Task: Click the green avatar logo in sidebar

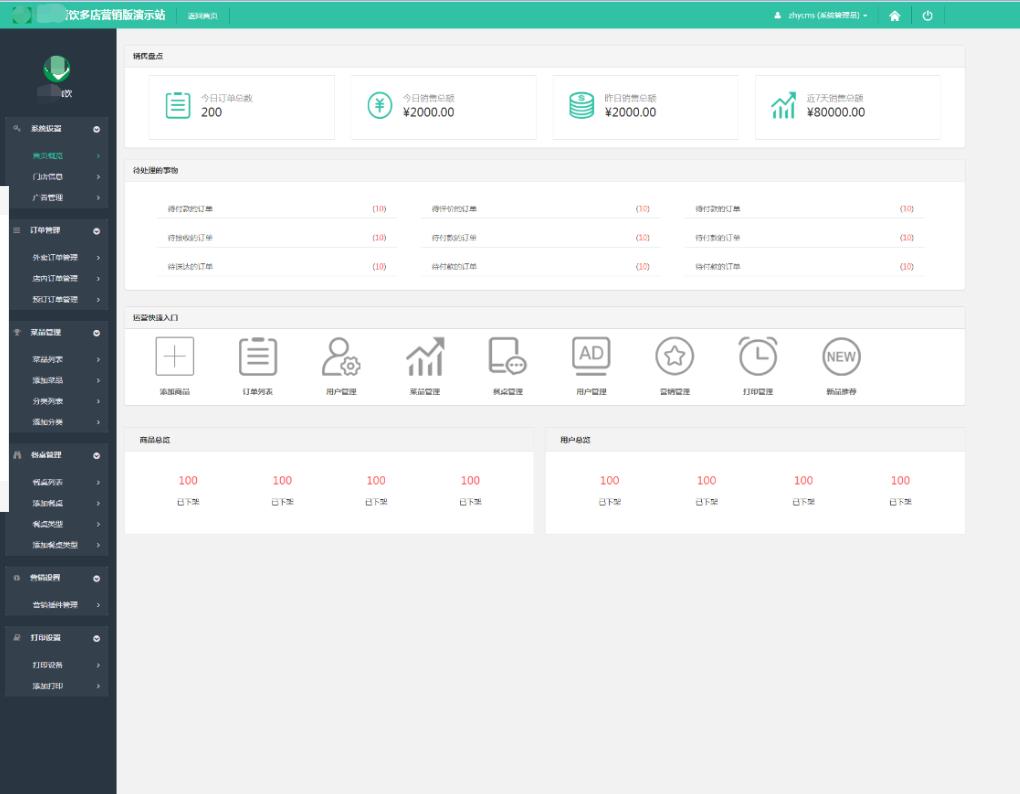Action: pos(57,69)
